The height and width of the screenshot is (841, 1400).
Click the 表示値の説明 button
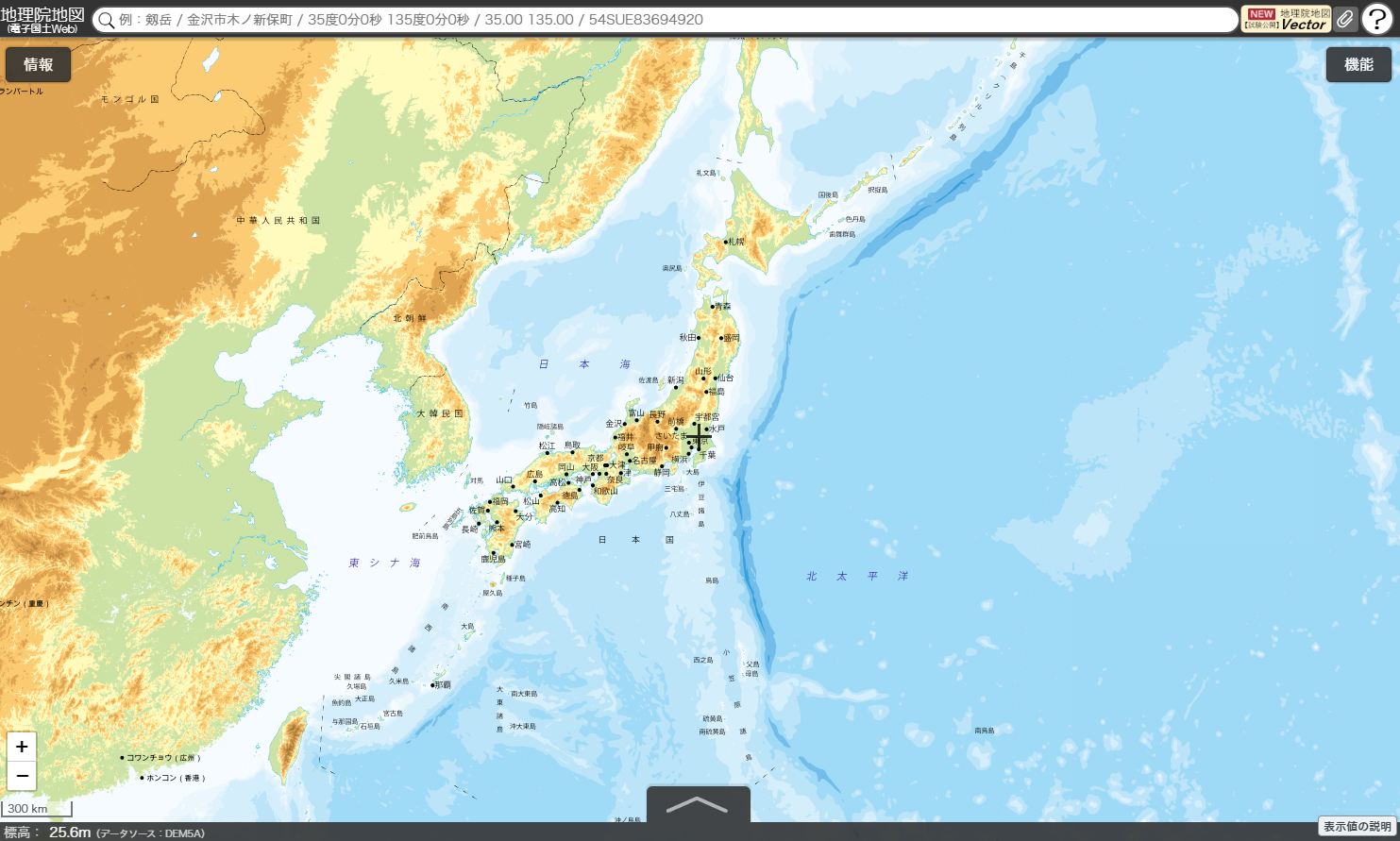1357,827
